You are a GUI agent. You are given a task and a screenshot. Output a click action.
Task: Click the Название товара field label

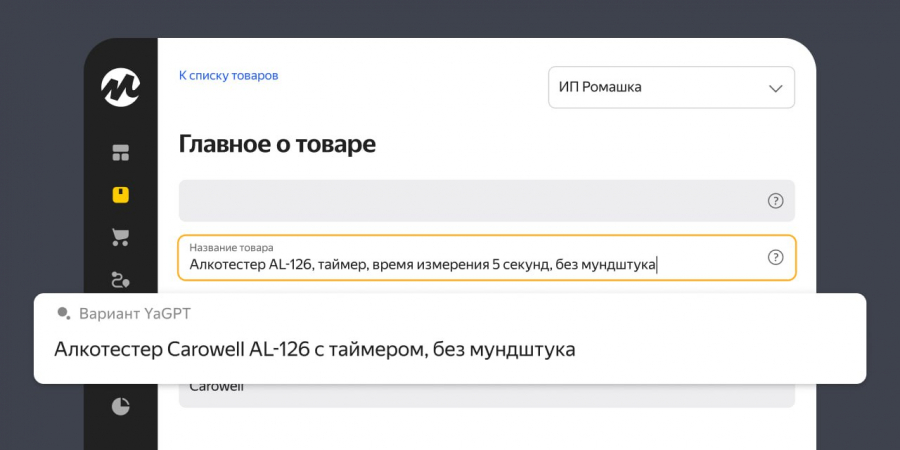(231, 247)
